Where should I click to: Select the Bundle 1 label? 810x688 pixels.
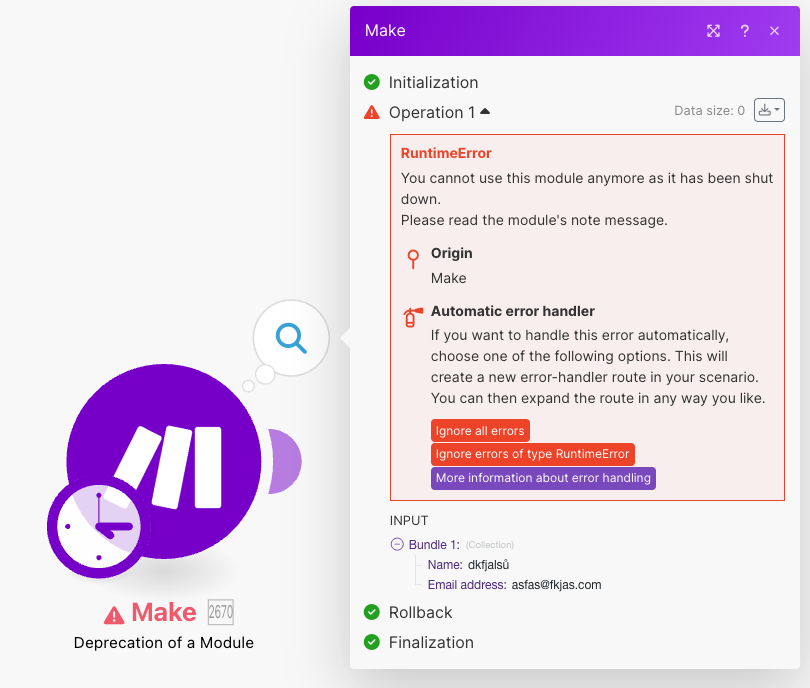tap(434, 545)
